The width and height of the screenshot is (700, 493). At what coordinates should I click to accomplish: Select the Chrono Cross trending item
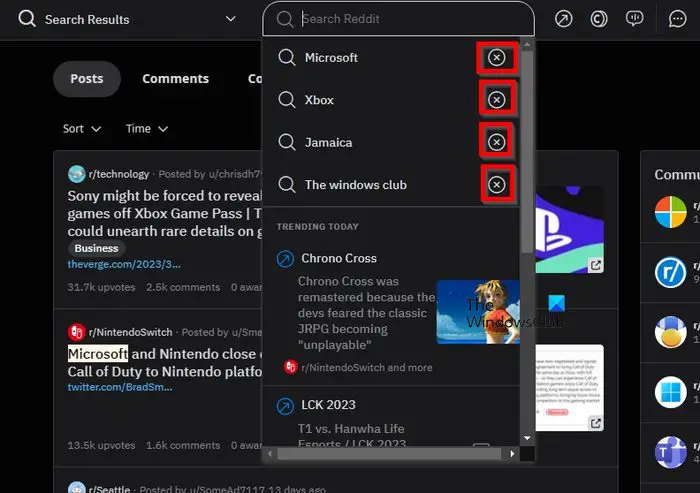point(339,258)
